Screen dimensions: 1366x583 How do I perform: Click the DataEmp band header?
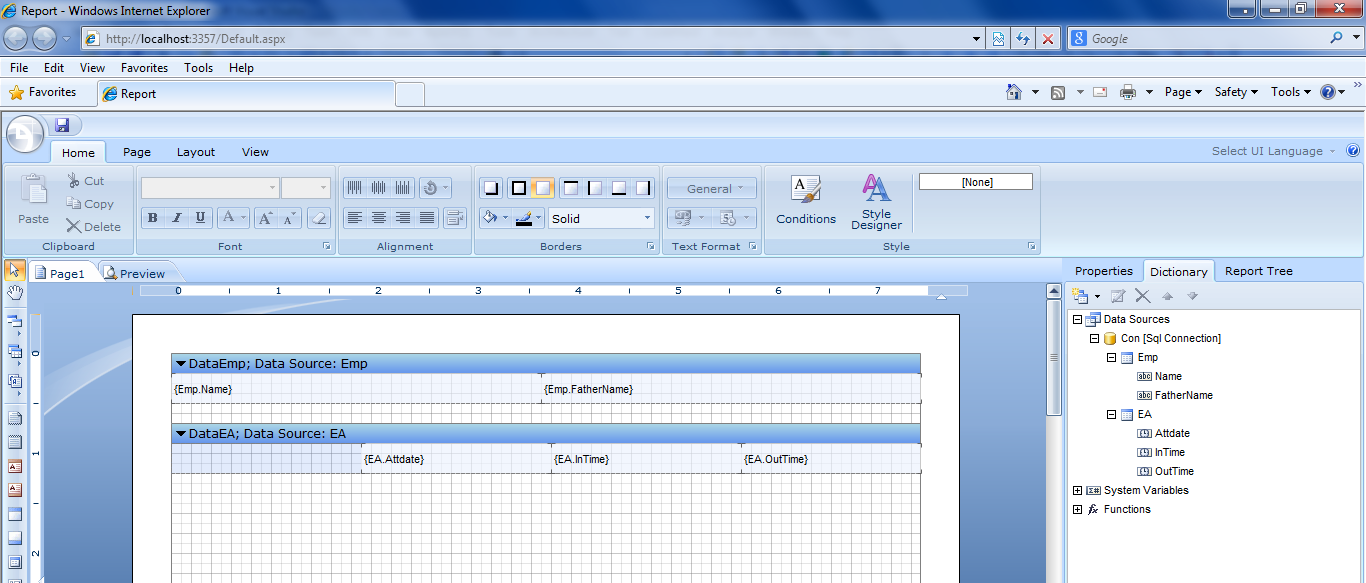pyautogui.click(x=546, y=364)
